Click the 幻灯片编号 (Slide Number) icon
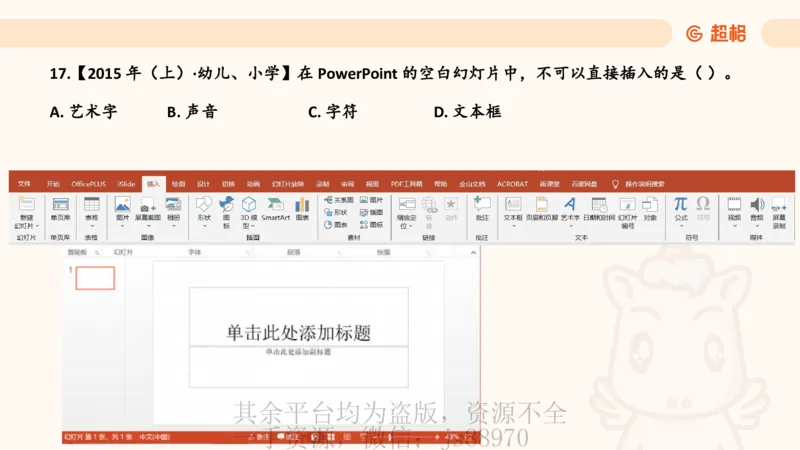 [x=627, y=205]
